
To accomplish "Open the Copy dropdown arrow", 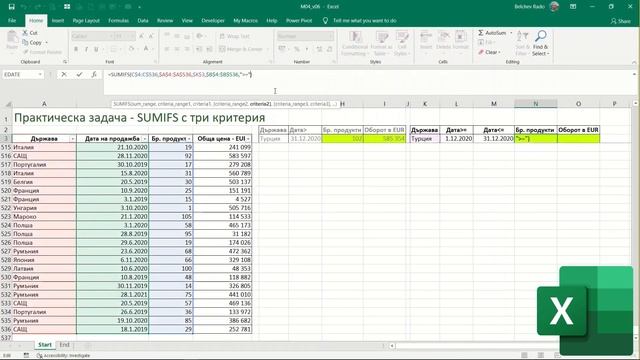I will click(47, 42).
